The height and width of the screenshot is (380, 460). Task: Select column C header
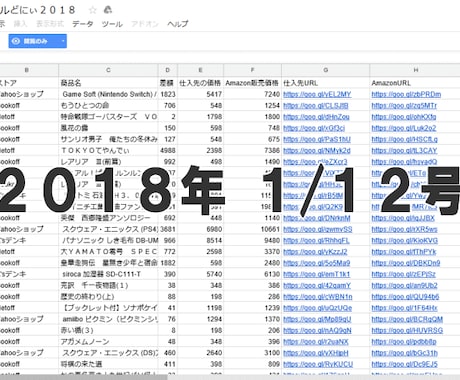[108, 70]
